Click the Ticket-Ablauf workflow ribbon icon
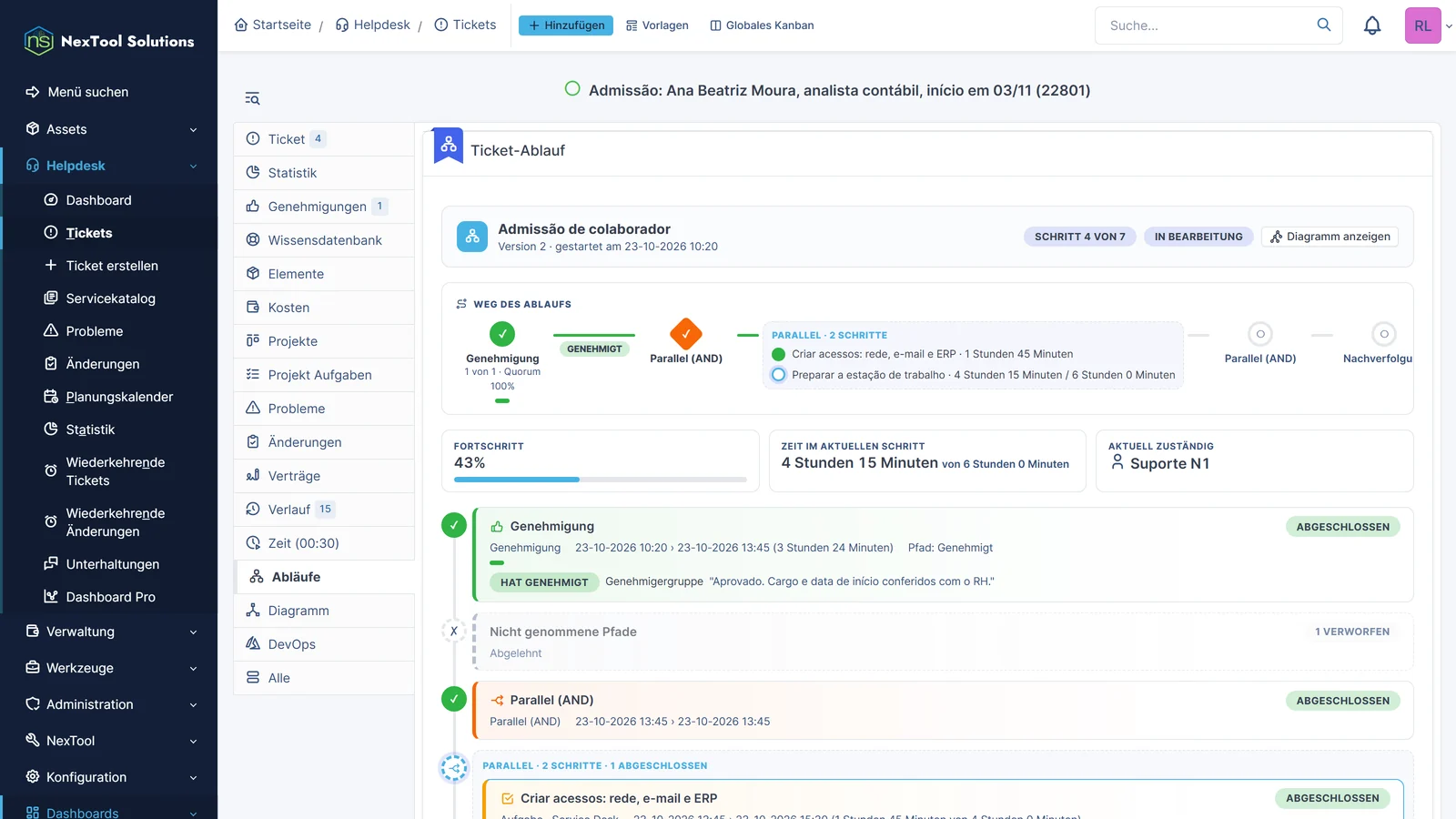 point(449,145)
